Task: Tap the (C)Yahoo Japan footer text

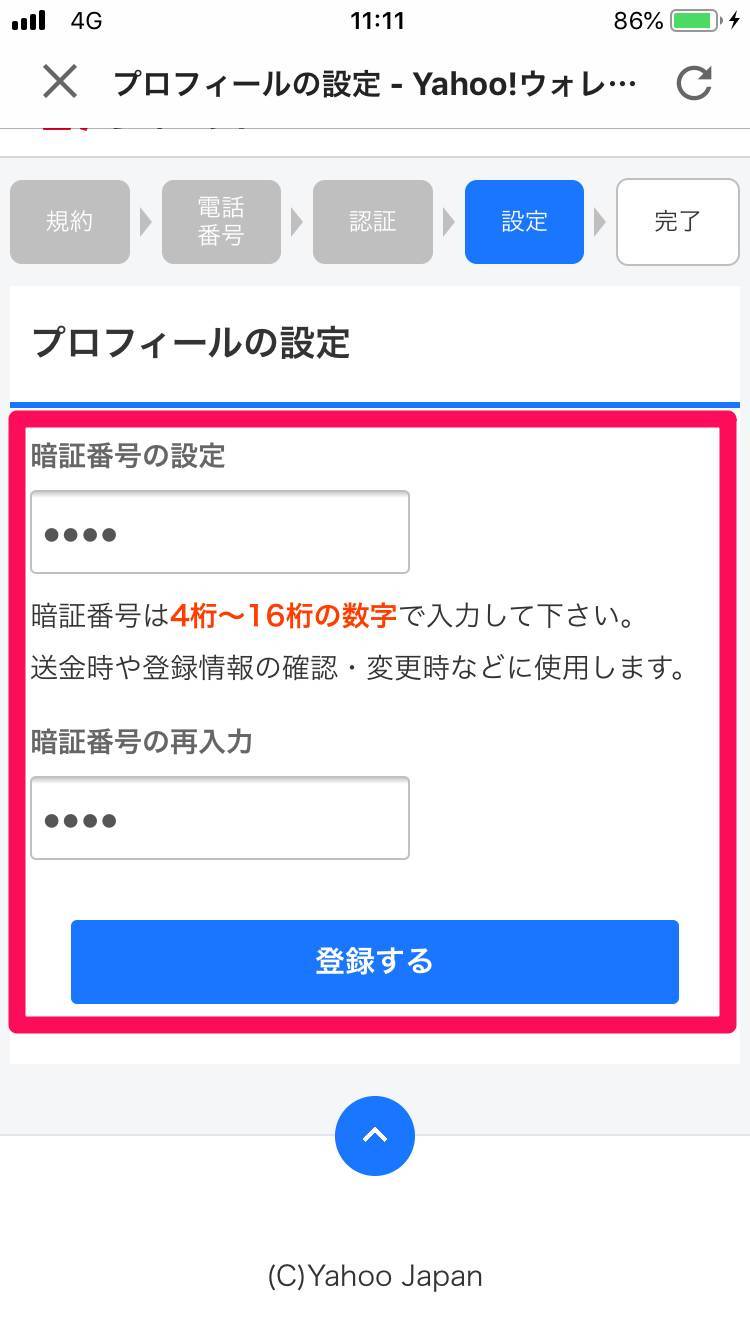Action: pos(375,1276)
